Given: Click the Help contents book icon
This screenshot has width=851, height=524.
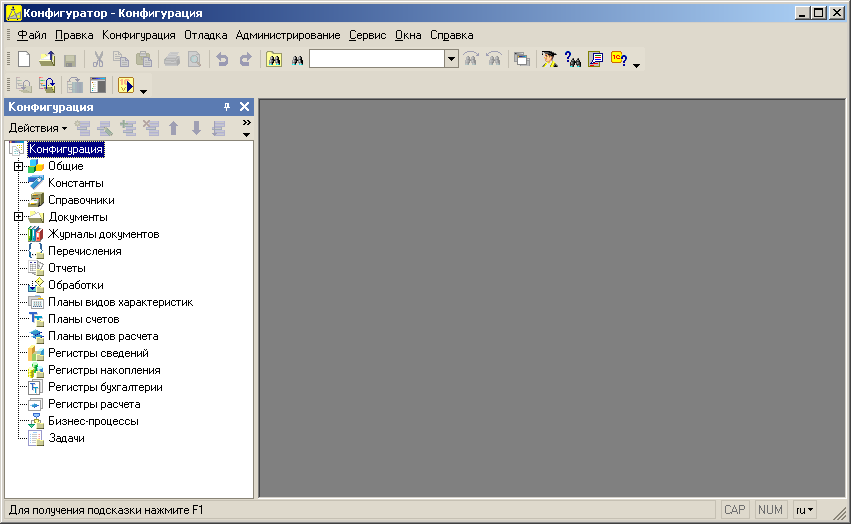Looking at the screenshot, I should tap(596, 59).
